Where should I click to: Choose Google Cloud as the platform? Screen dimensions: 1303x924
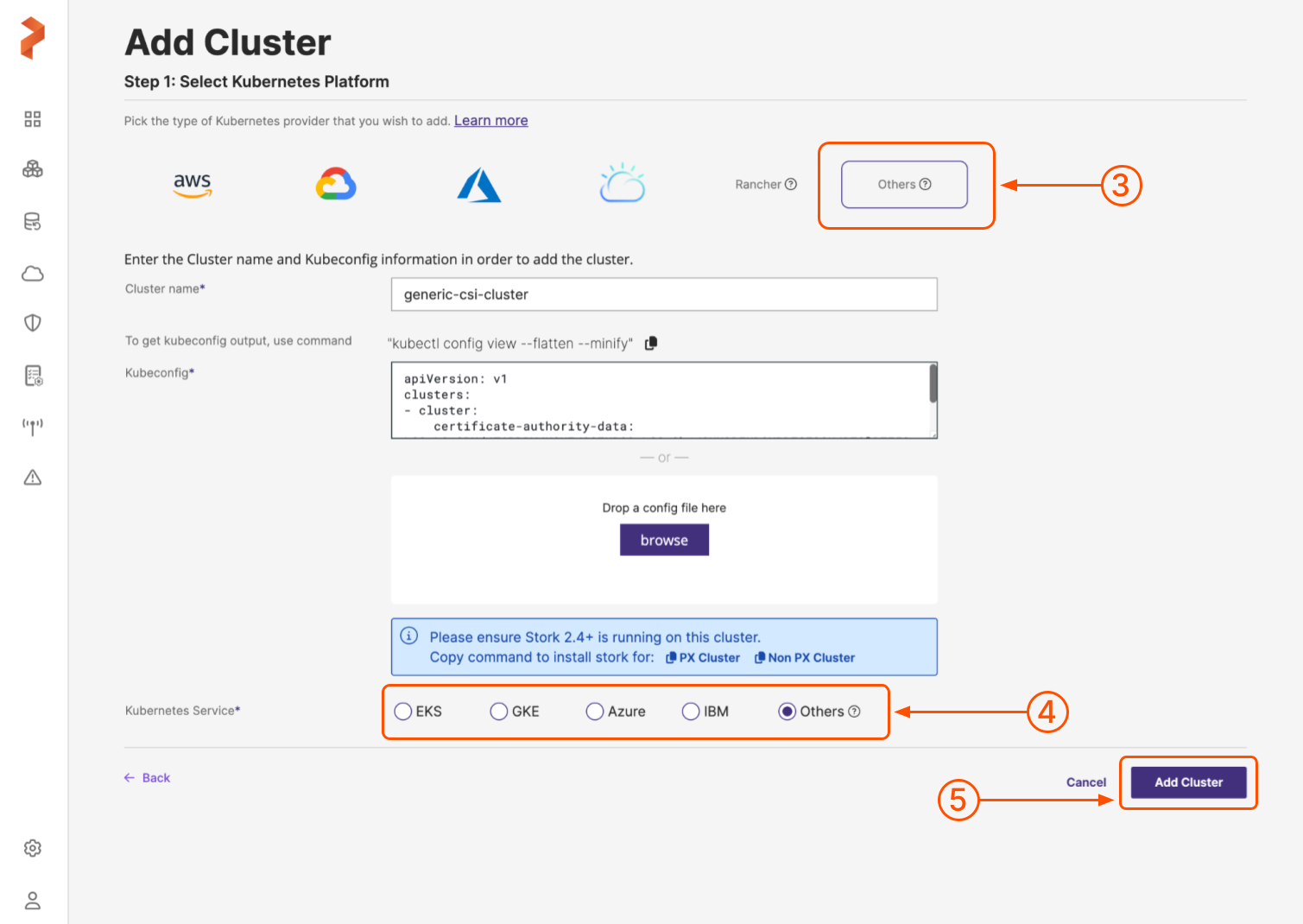(336, 185)
